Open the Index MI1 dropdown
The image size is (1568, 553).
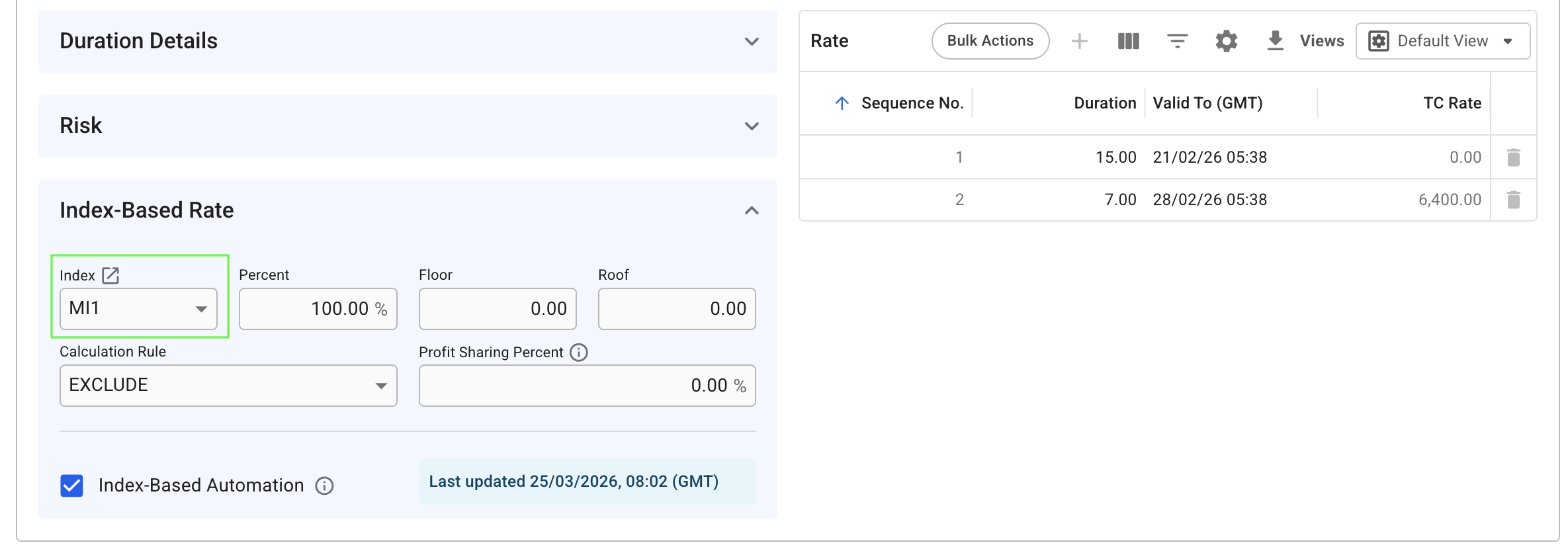[x=138, y=309]
